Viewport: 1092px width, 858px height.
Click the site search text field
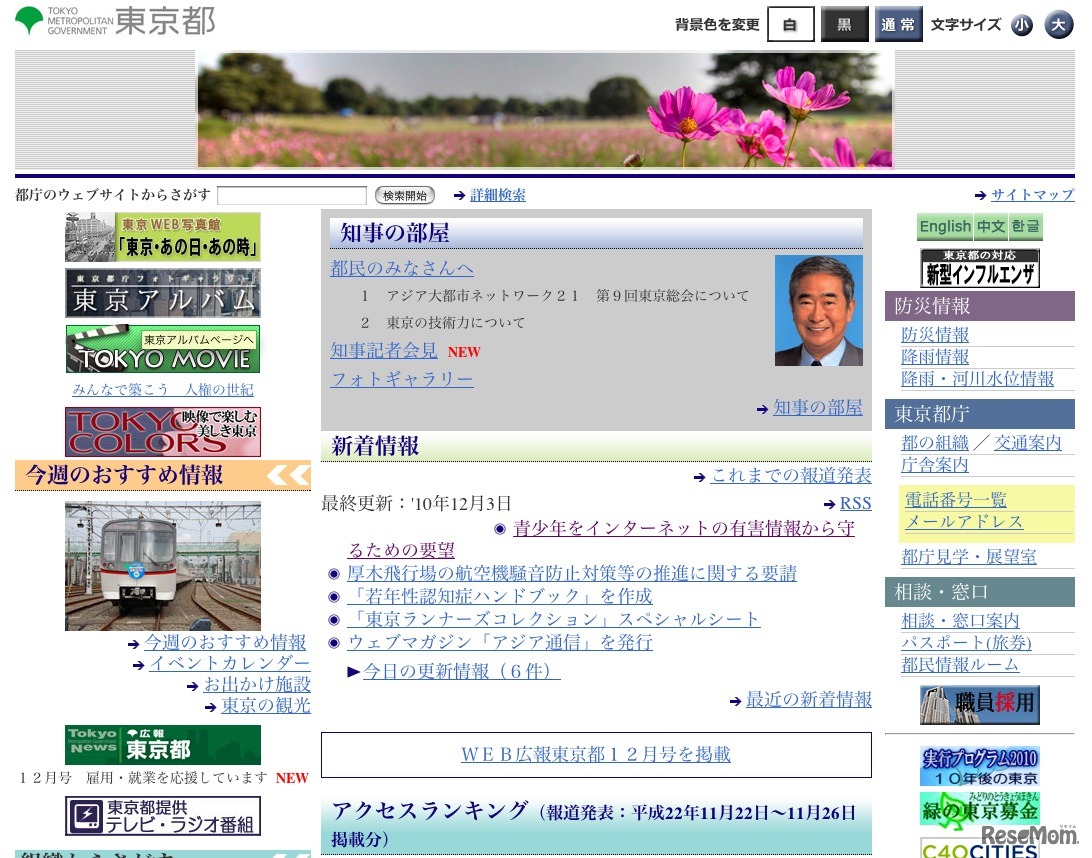point(292,195)
